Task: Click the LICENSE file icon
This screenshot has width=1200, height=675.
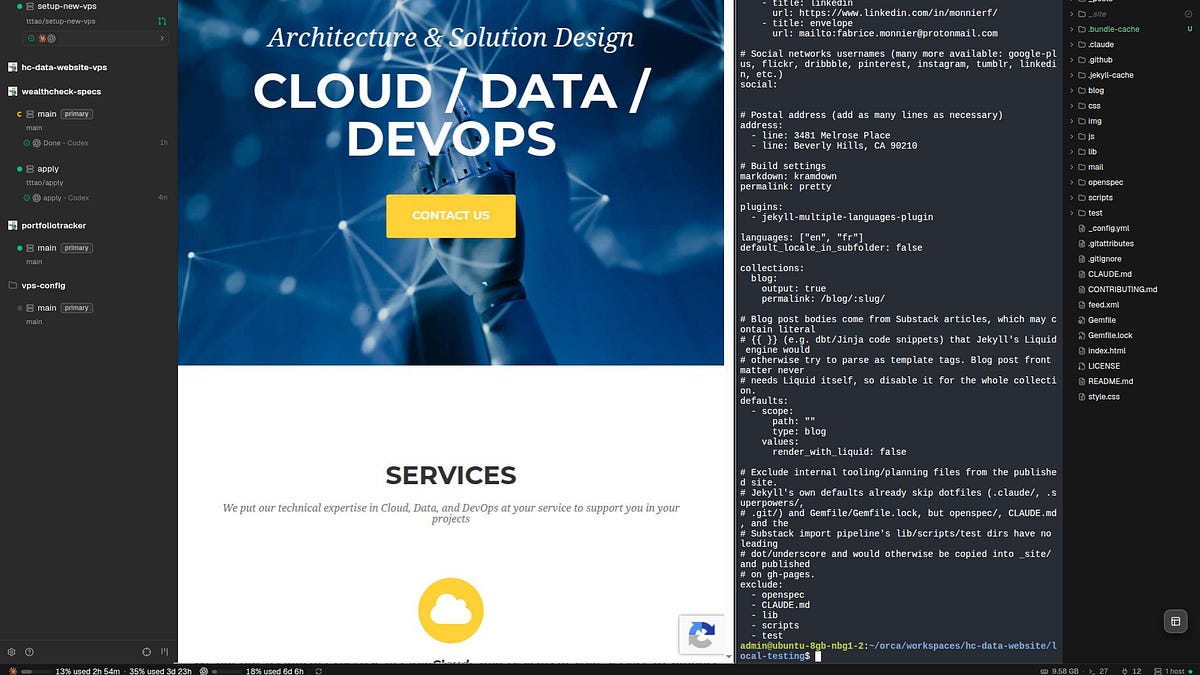Action: click(1081, 366)
